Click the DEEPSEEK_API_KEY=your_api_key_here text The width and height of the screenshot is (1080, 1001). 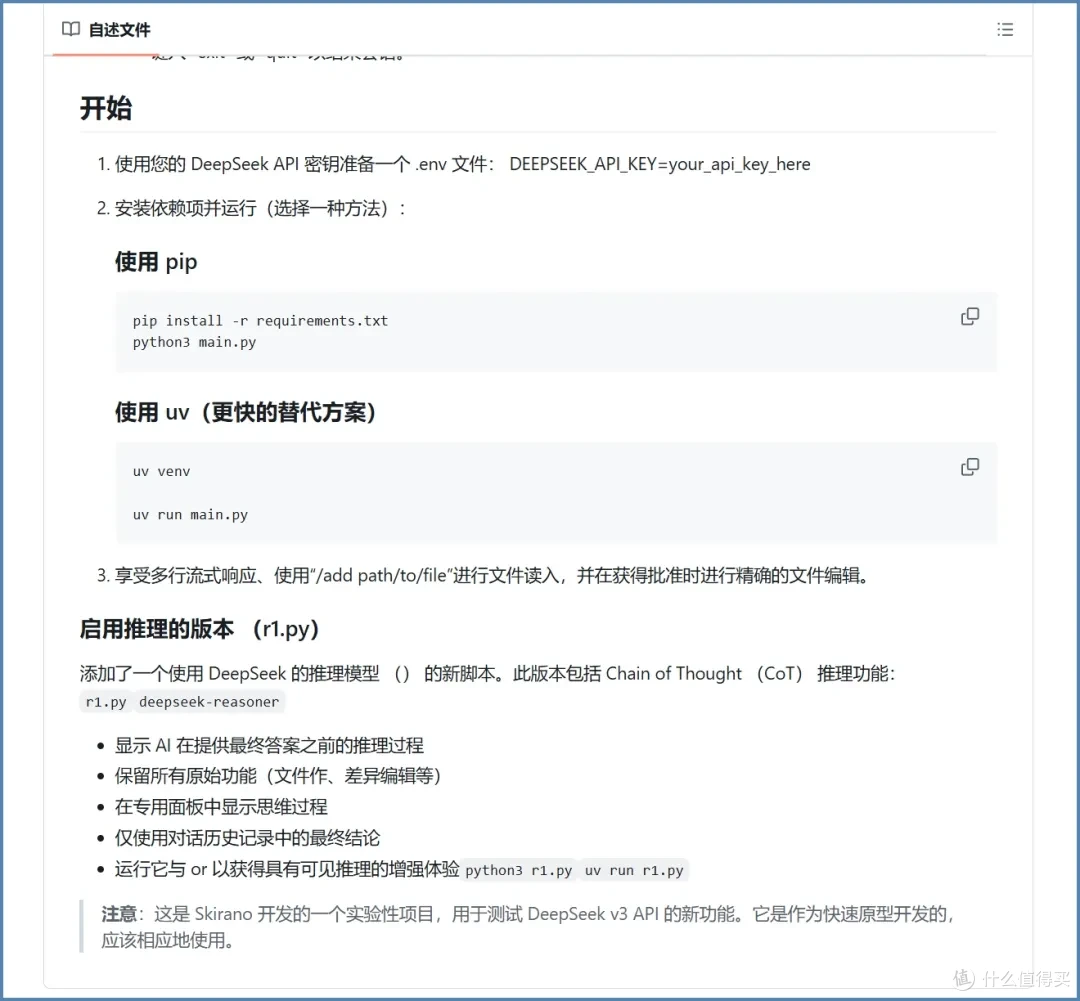click(660, 164)
